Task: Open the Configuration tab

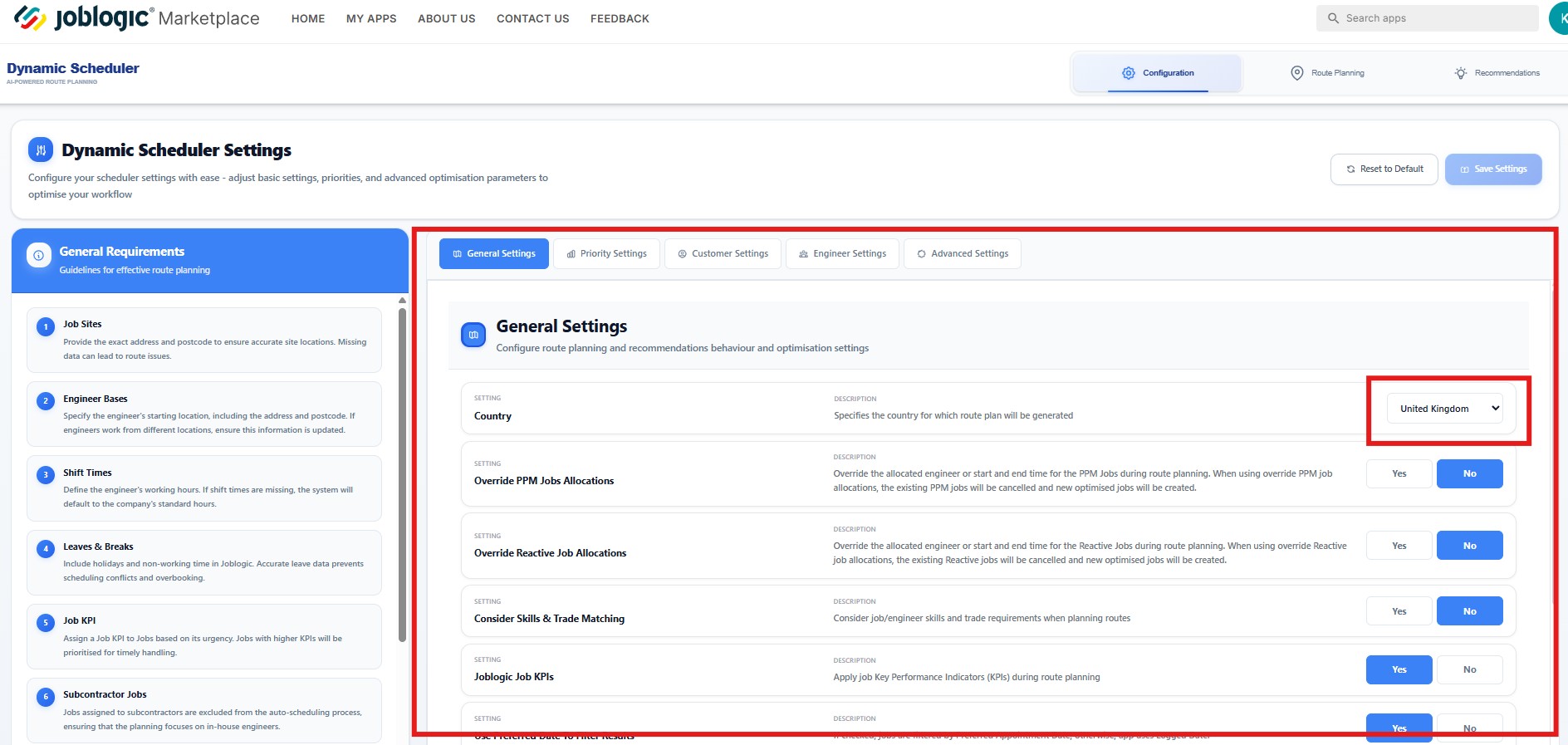Action: tap(1158, 73)
